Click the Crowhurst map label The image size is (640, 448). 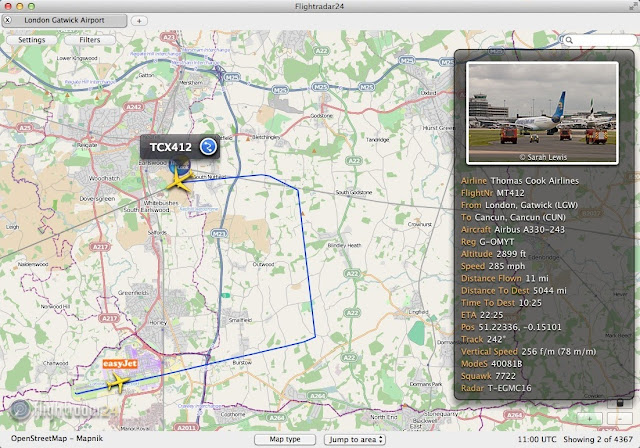tap(420, 224)
